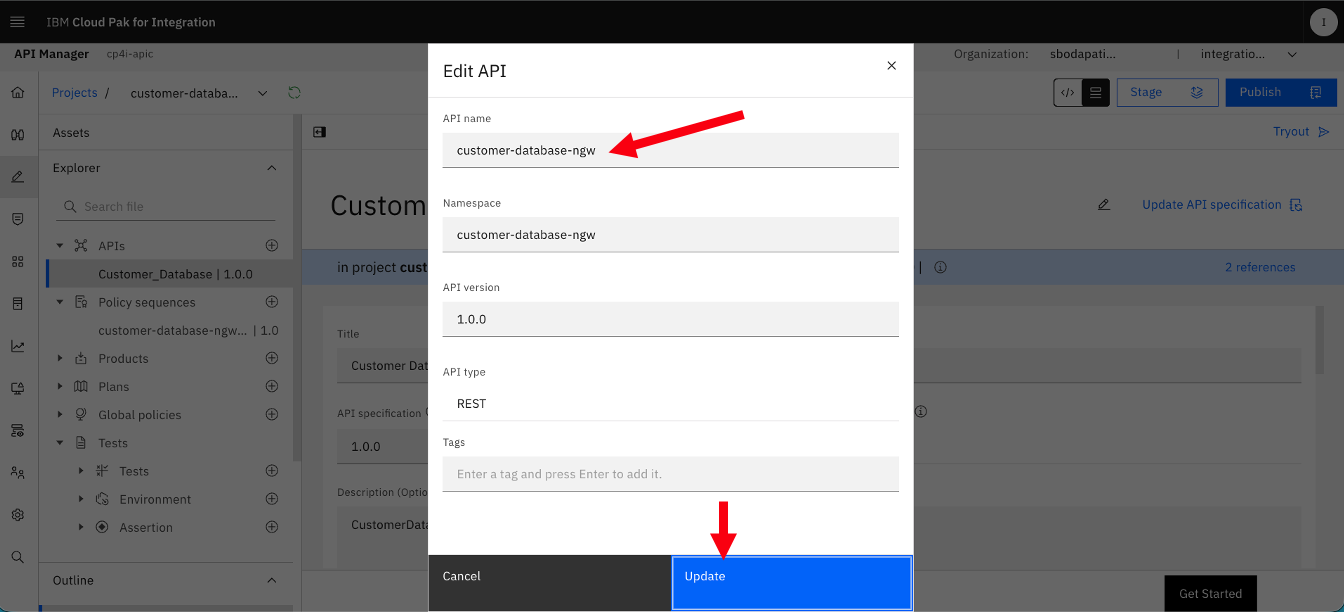Open the search icon in left sidebar
1344x613 pixels.
point(17,557)
